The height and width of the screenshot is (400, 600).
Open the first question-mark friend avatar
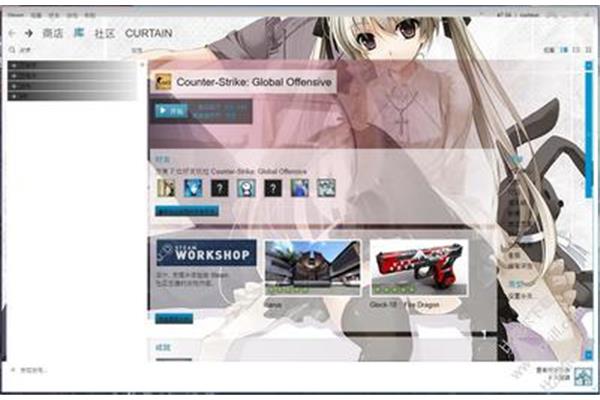pyautogui.click(x=220, y=188)
